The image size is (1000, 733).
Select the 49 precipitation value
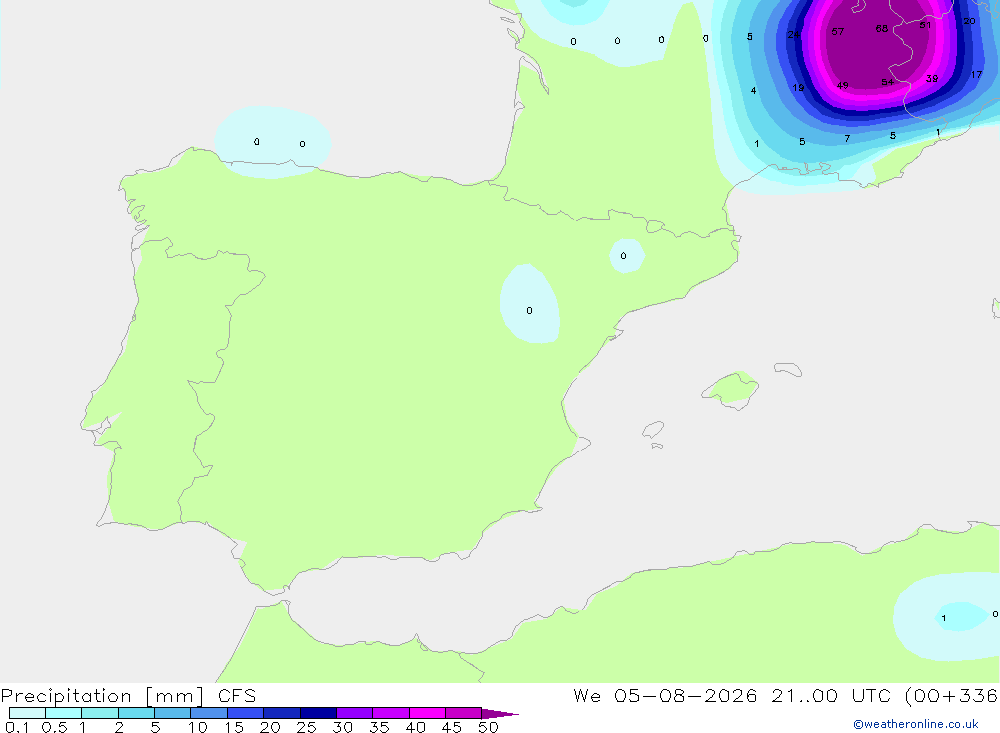pyautogui.click(x=842, y=85)
